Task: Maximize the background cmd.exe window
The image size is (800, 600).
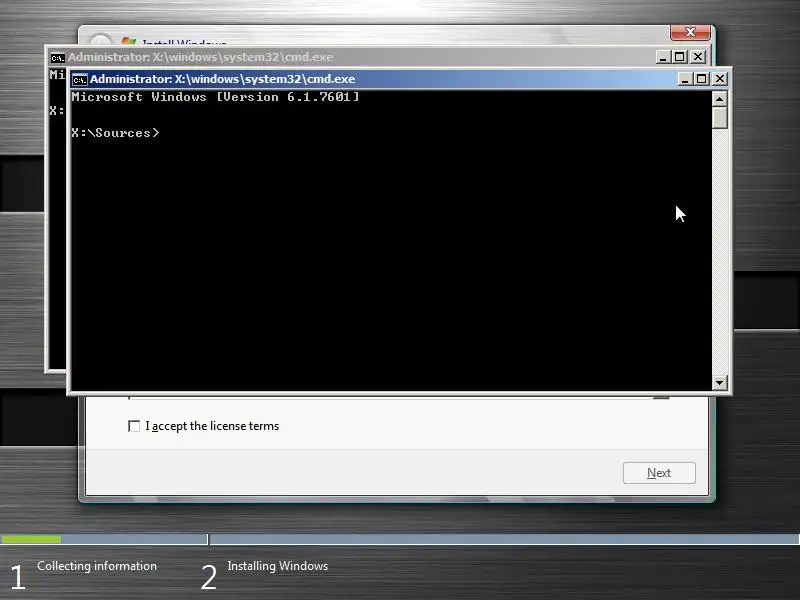Action: coord(680,57)
